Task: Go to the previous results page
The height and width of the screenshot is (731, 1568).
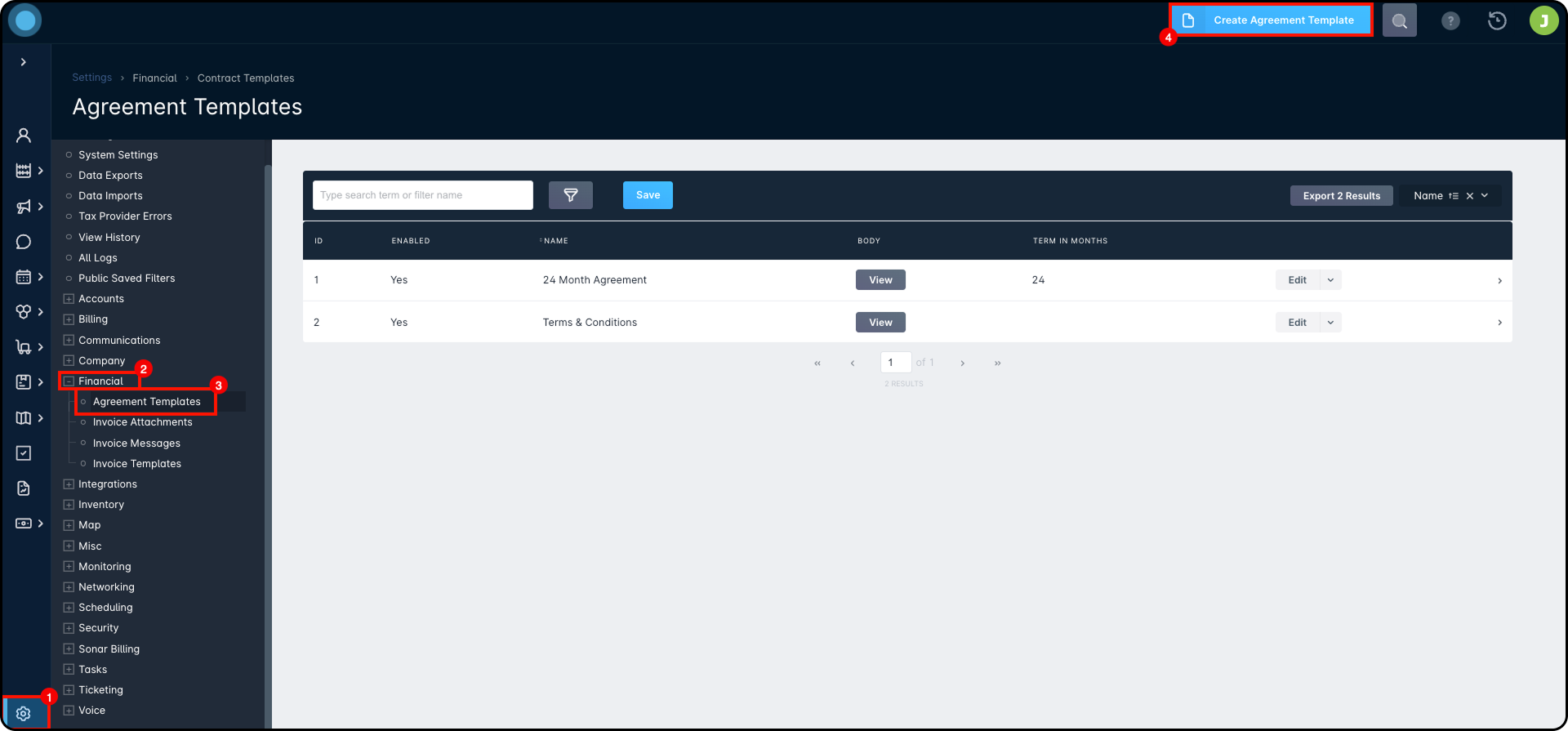Action: coord(853,363)
